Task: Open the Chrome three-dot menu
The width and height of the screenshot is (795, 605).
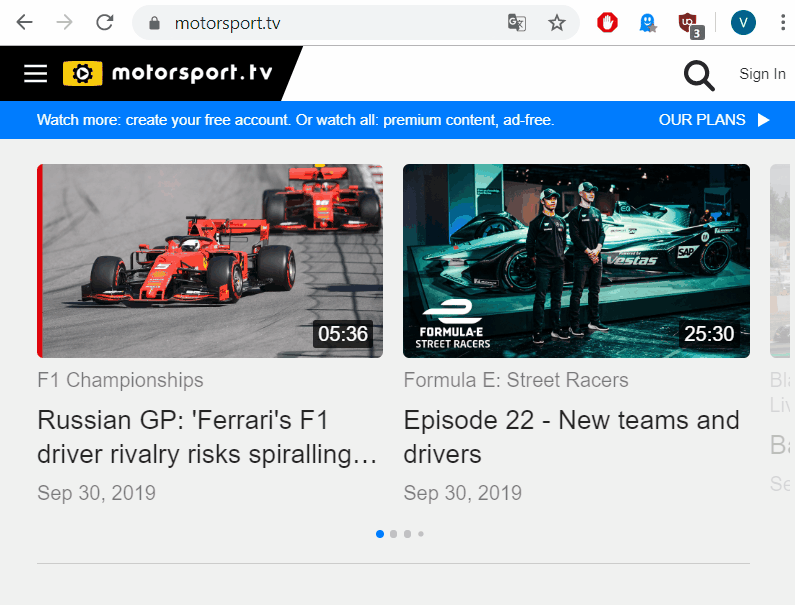Action: pyautogui.click(x=783, y=23)
